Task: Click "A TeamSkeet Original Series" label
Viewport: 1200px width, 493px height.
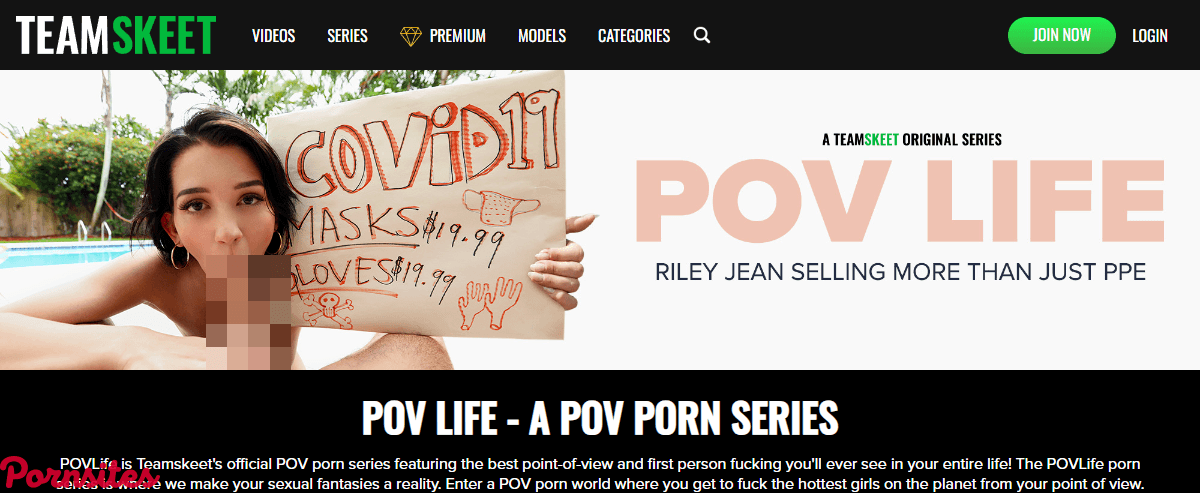Action: [912, 140]
